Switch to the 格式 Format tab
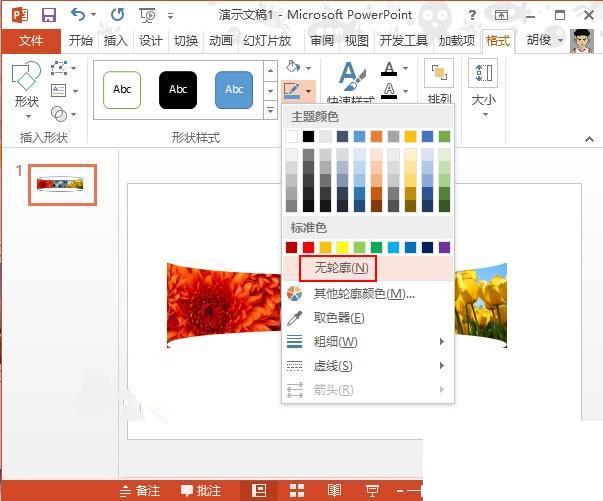The height and width of the screenshot is (501, 603). click(x=498, y=40)
